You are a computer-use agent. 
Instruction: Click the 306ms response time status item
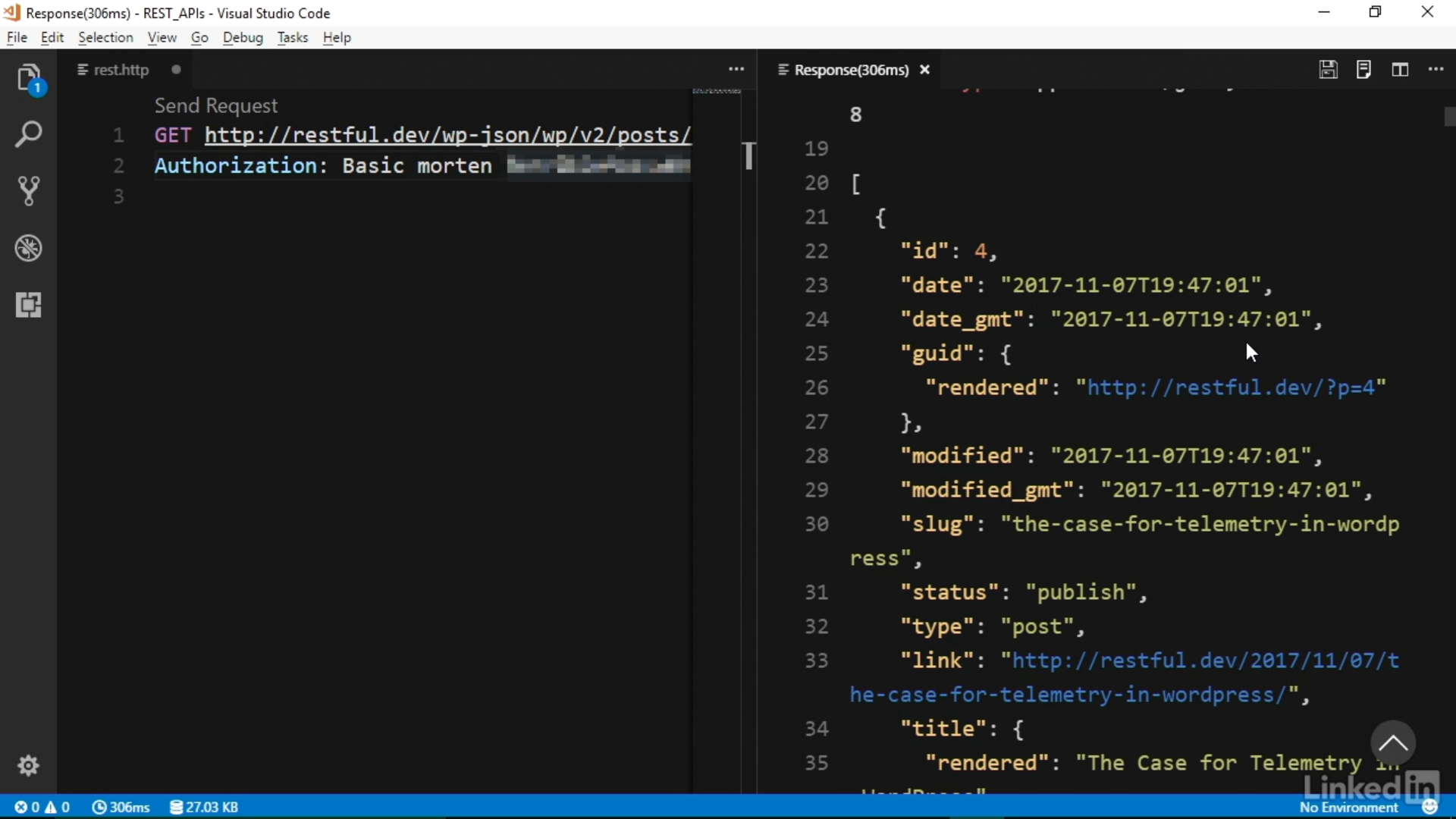pos(121,807)
